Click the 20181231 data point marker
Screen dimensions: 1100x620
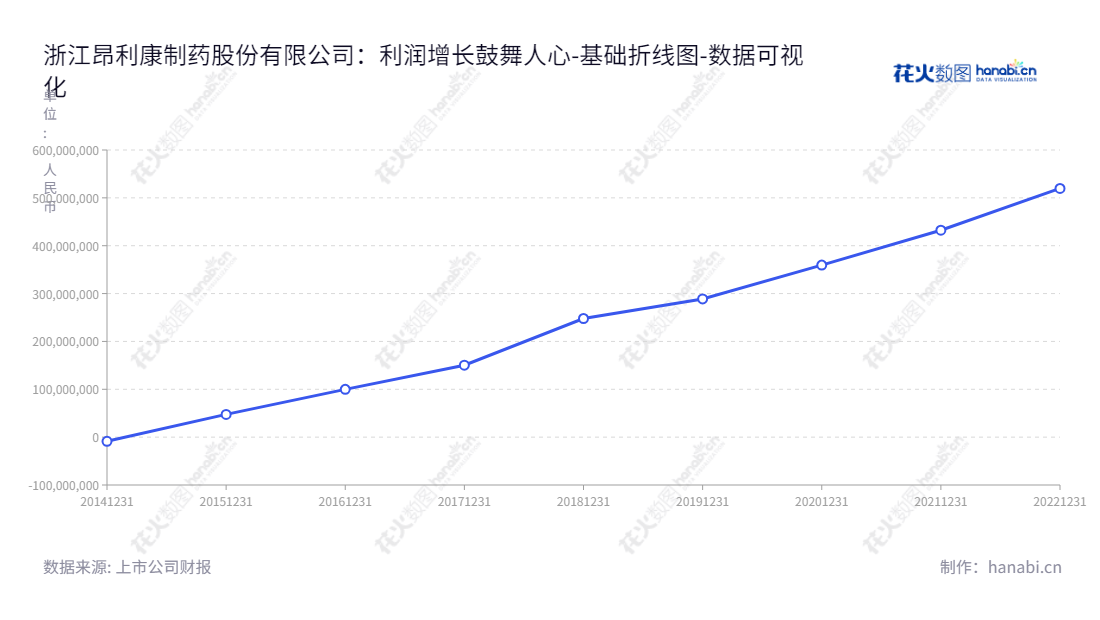tap(584, 318)
